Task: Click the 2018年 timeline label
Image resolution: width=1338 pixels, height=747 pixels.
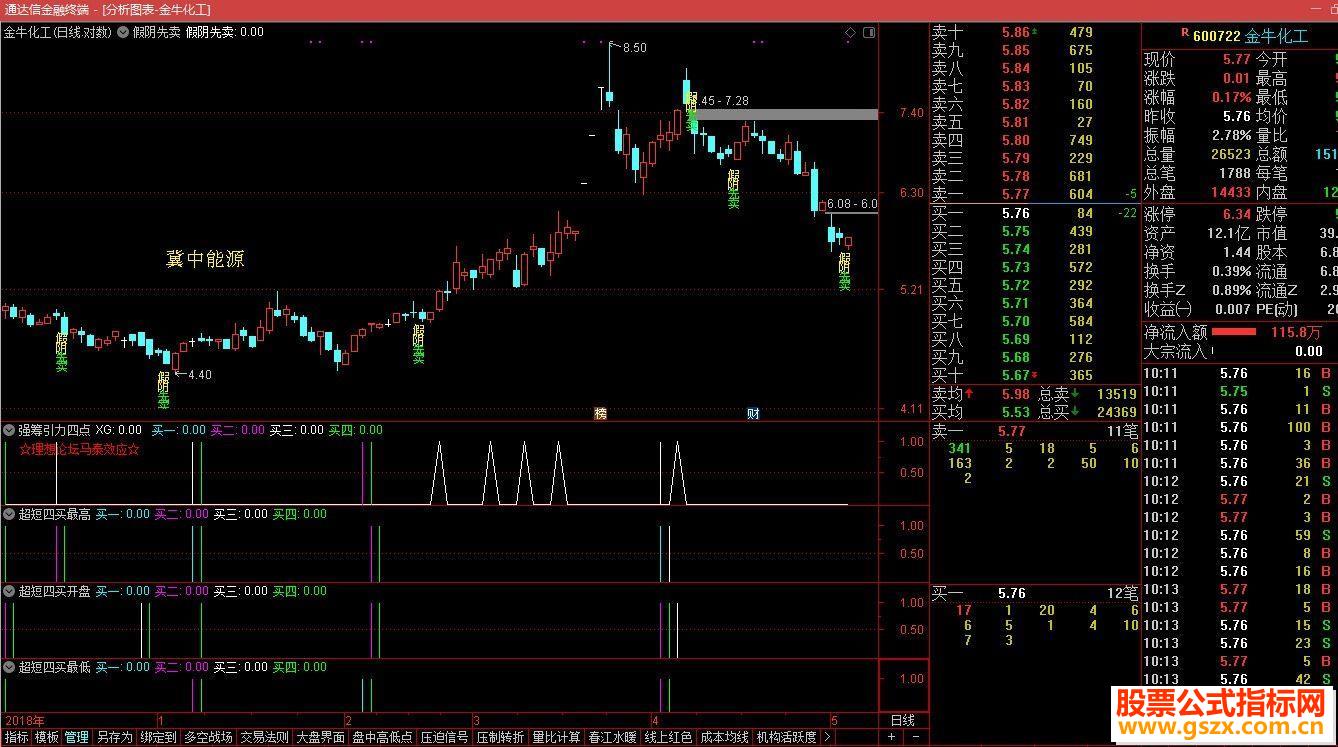Action: (25, 720)
